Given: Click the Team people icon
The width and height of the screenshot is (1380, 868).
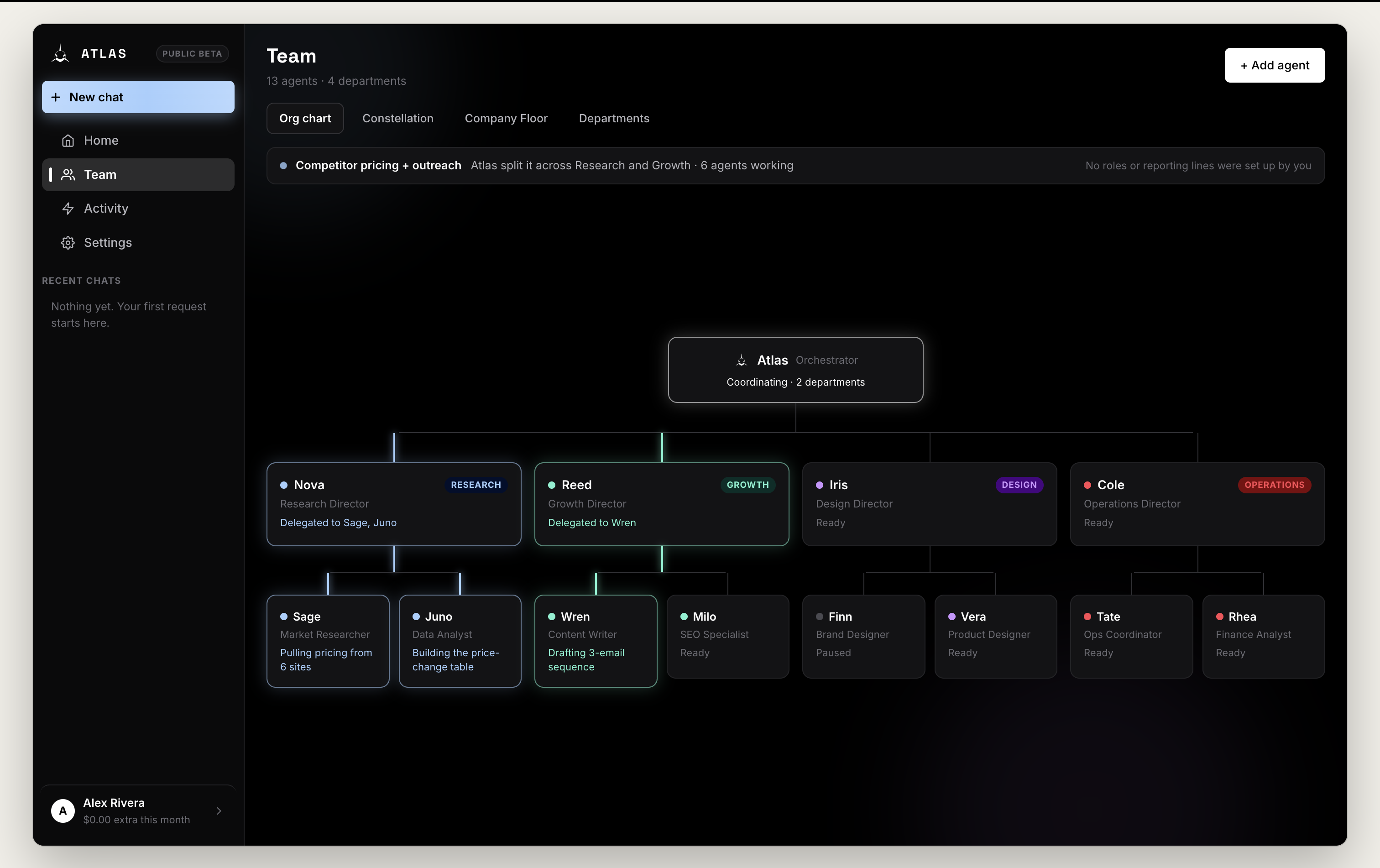Looking at the screenshot, I should tap(68, 175).
